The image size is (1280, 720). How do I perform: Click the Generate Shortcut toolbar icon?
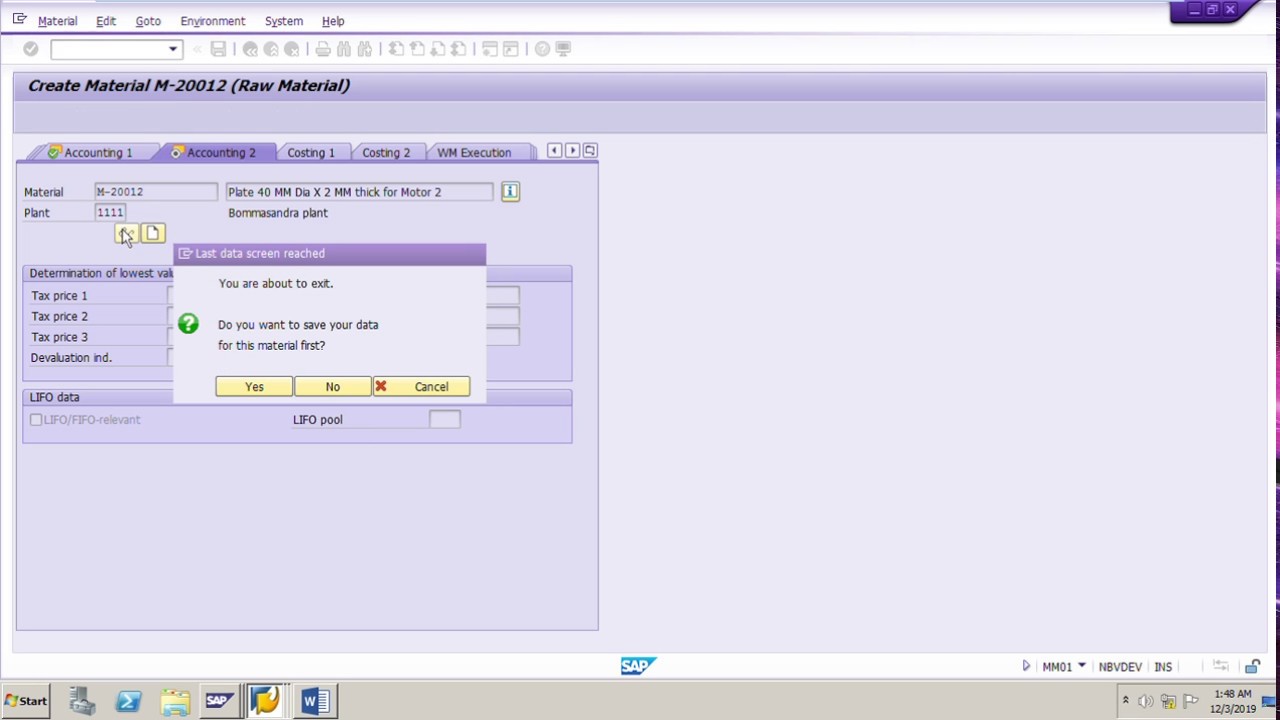[511, 49]
